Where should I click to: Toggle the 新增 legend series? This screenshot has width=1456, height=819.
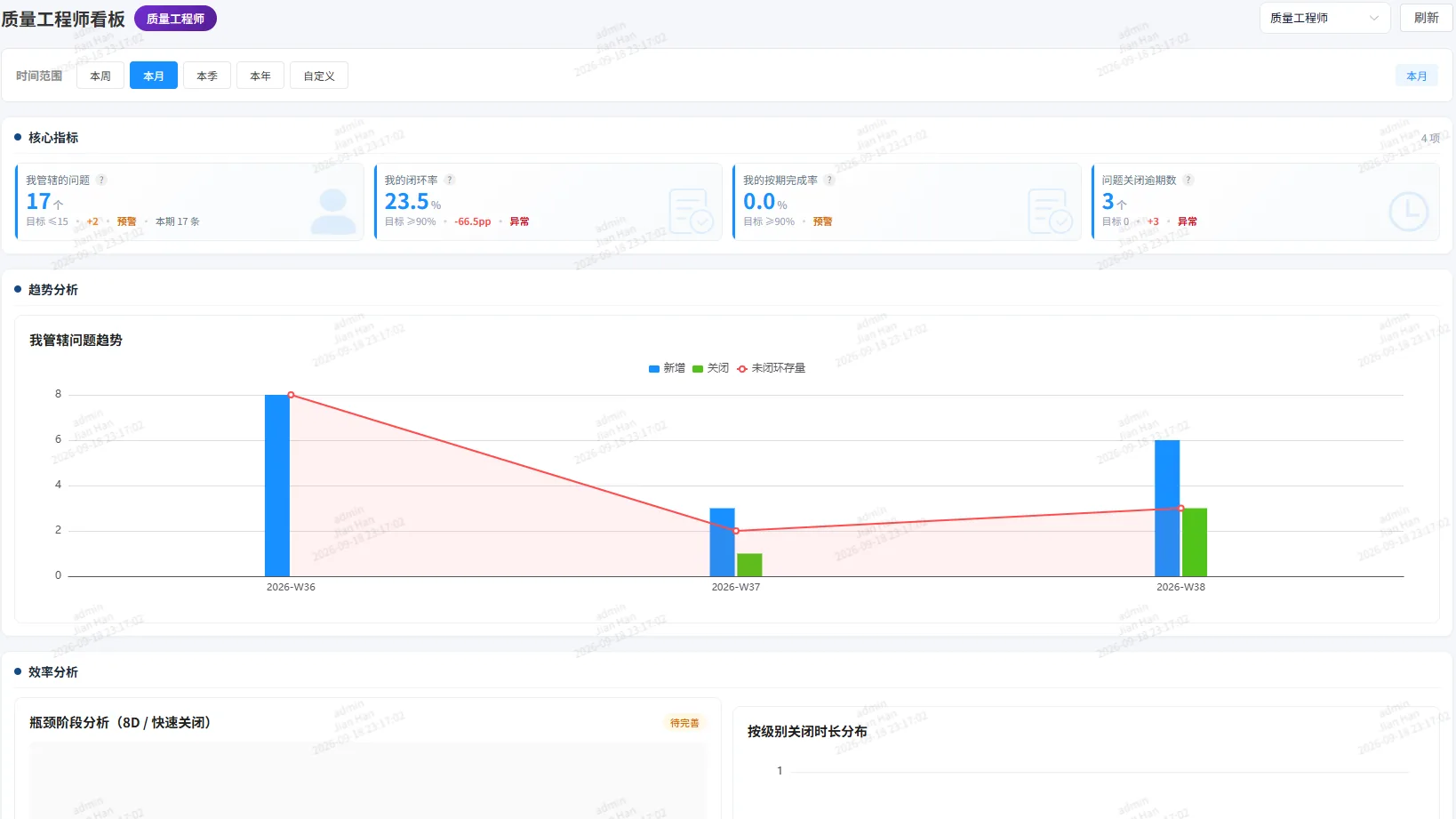pos(667,368)
